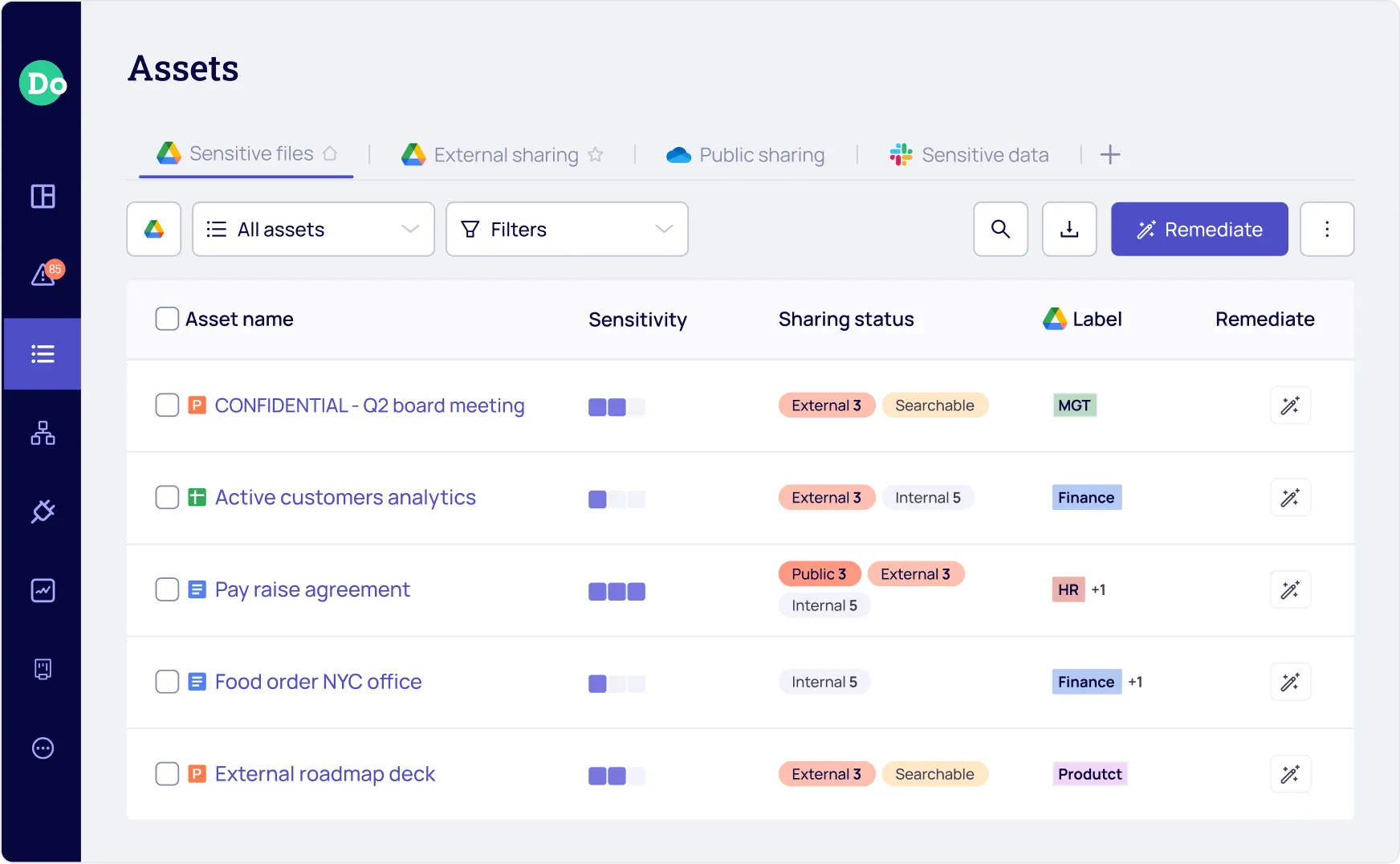Viewport: 1400px width, 864px height.
Task: Expand the Filters dropdown
Action: [x=567, y=229]
